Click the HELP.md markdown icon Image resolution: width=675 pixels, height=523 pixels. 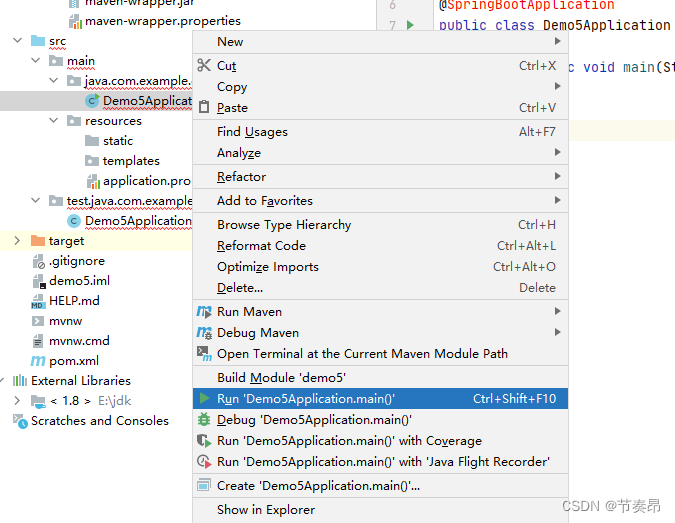[x=38, y=301]
